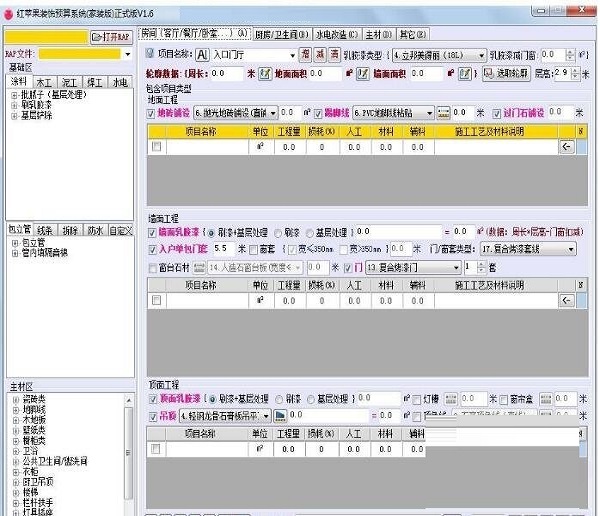Click the 施工工艺及材料说明 header in 地面工程 table
Screen dimensions: 600x516
(489, 132)
